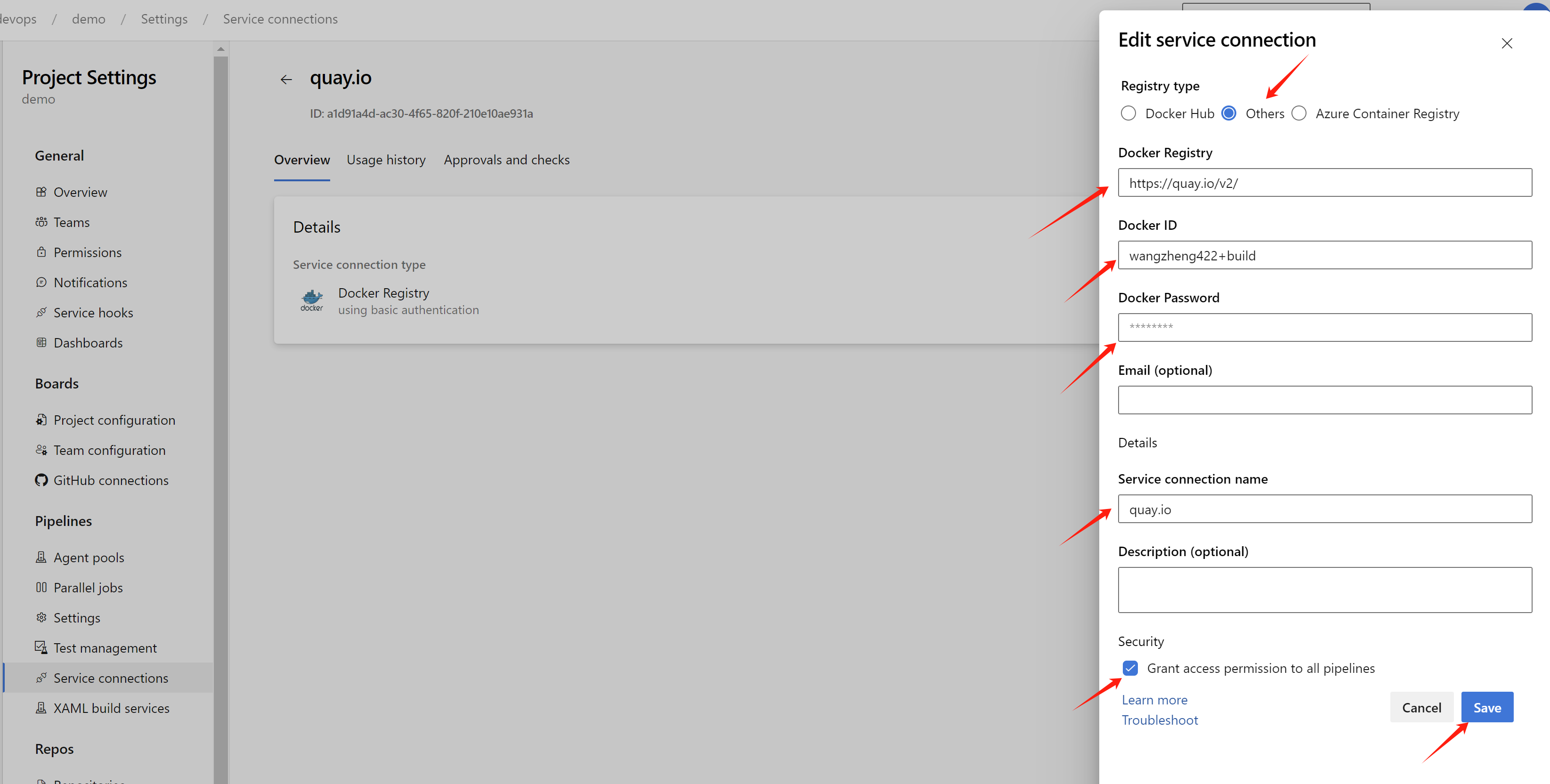Select the Azure Container Registry radio button

[x=1299, y=113]
